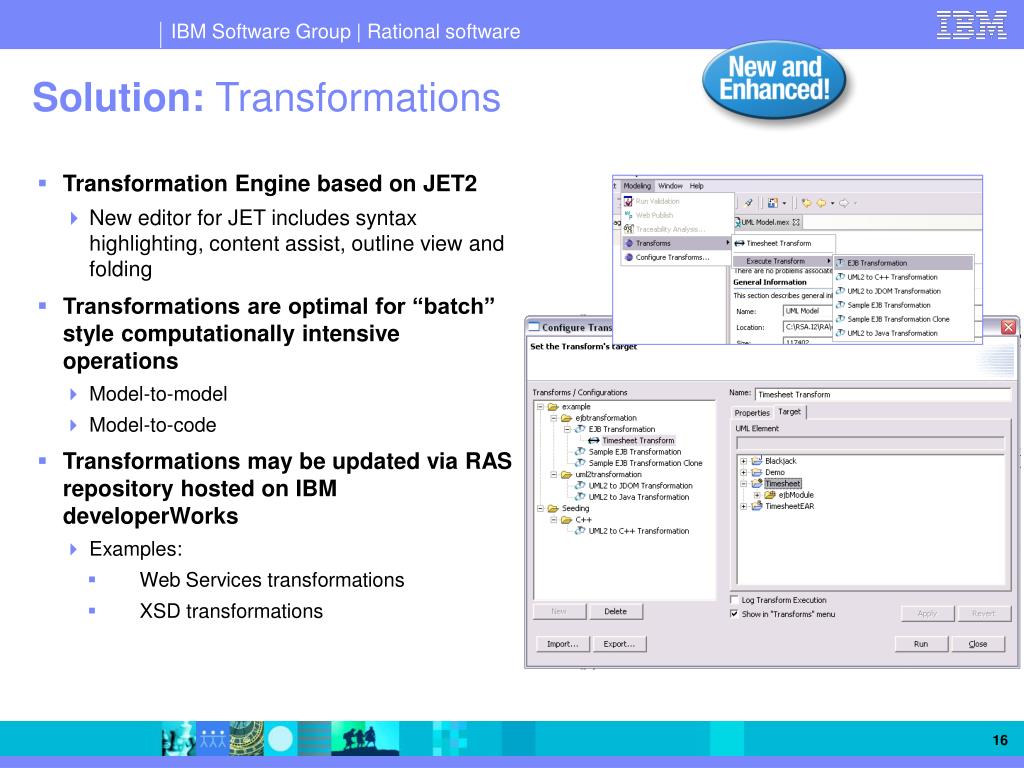Viewport: 1024px width, 768px height.
Task: Click the double-arrow icon beside Timesheet Transform submenu
Action: (739, 243)
